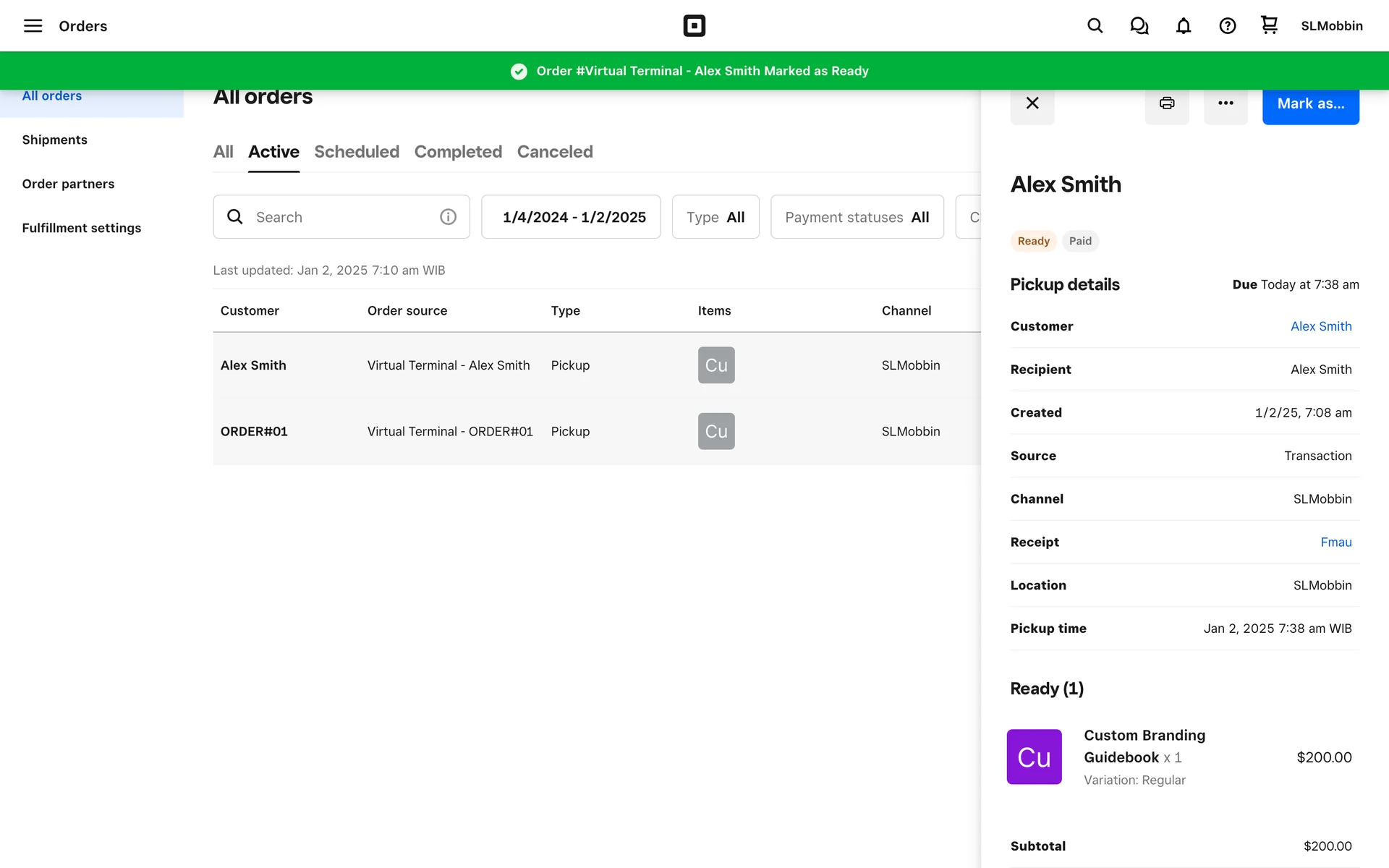Switch to the Scheduled tab
Screen dimensions: 1389x868
pos(356,152)
